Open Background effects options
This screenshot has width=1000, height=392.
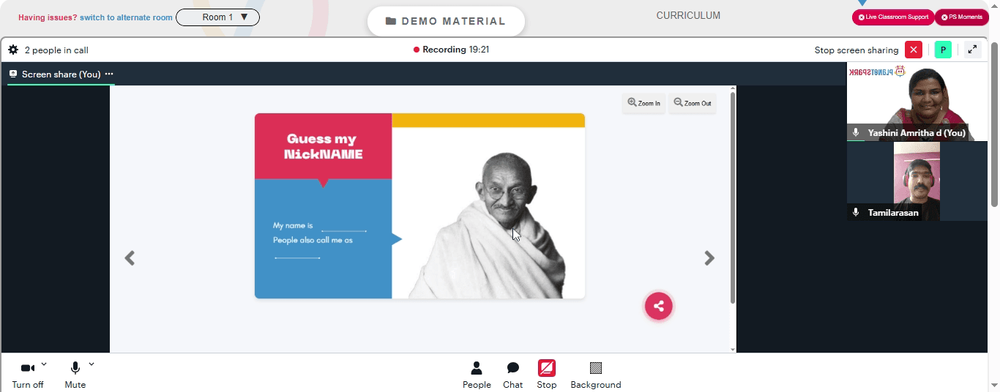[x=596, y=375]
